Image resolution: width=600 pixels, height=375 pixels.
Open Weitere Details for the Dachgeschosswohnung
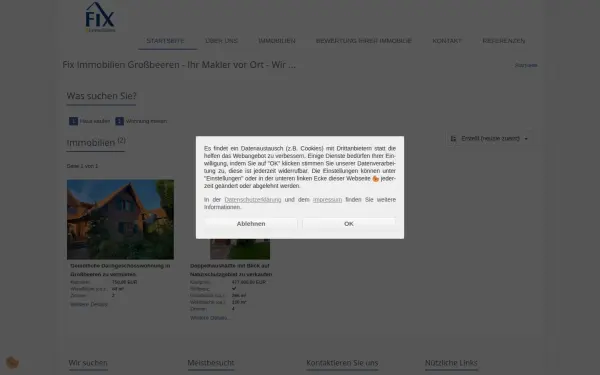[89, 305]
